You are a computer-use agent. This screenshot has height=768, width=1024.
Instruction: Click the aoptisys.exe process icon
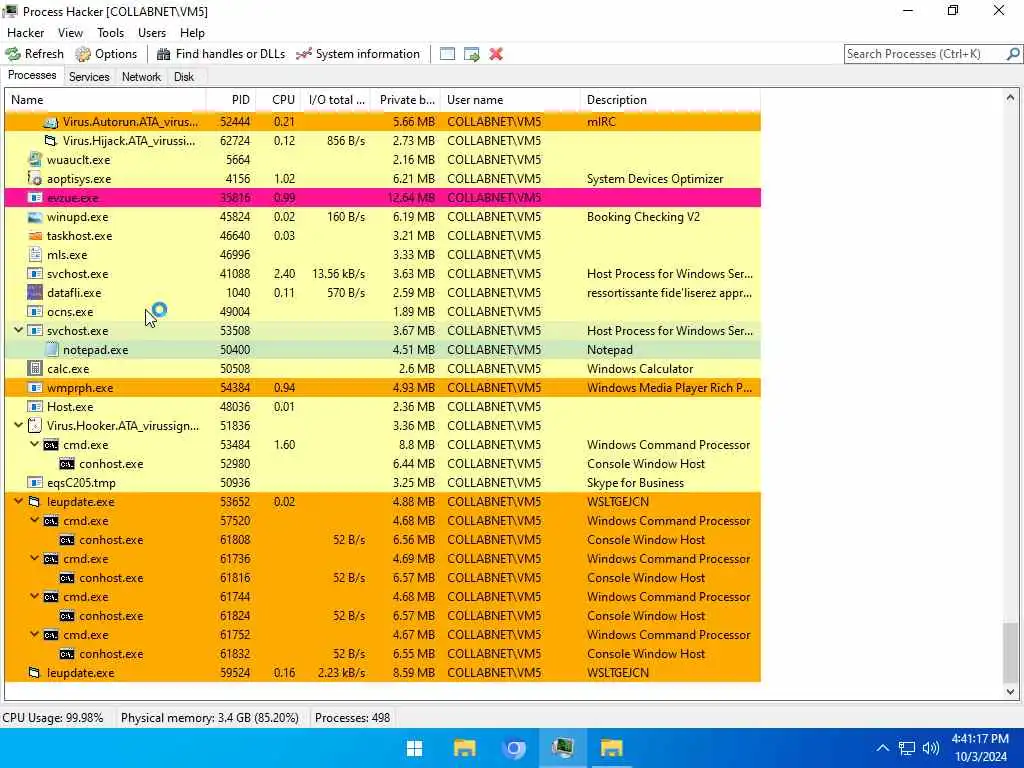click(35, 178)
